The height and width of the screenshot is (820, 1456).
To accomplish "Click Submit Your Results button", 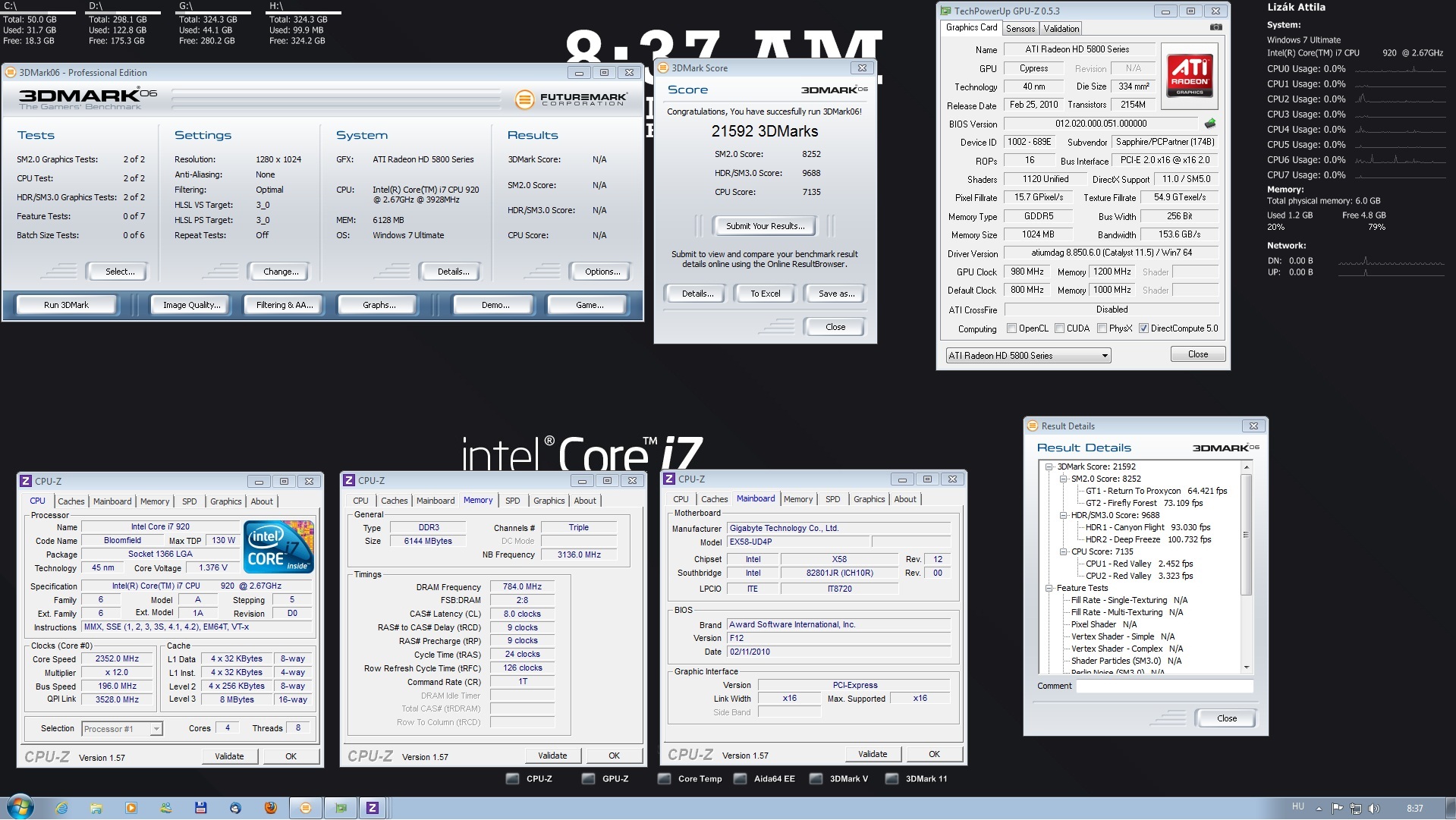I will (765, 226).
